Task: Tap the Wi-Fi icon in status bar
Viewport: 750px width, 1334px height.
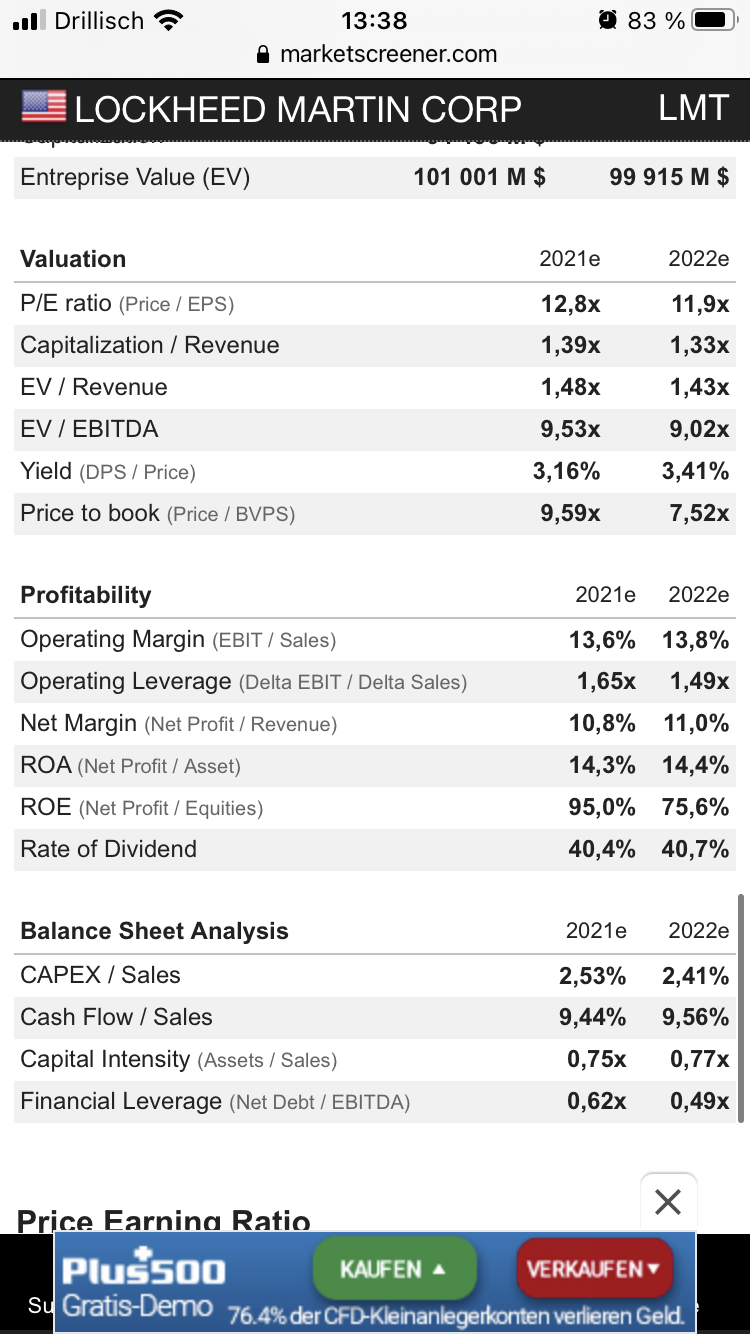Action: pos(170,20)
